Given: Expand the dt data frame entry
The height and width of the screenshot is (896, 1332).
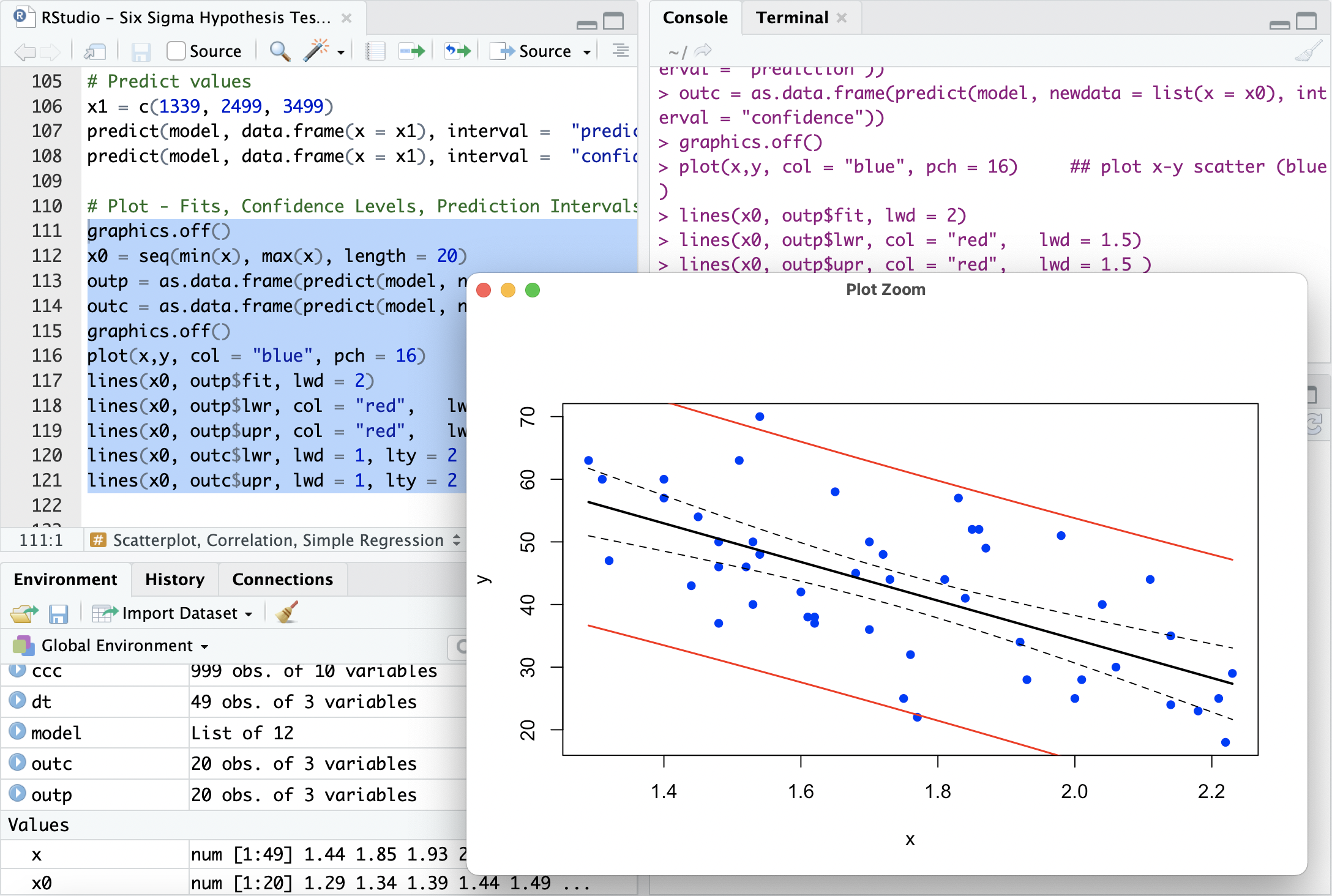Looking at the screenshot, I should [x=17, y=701].
